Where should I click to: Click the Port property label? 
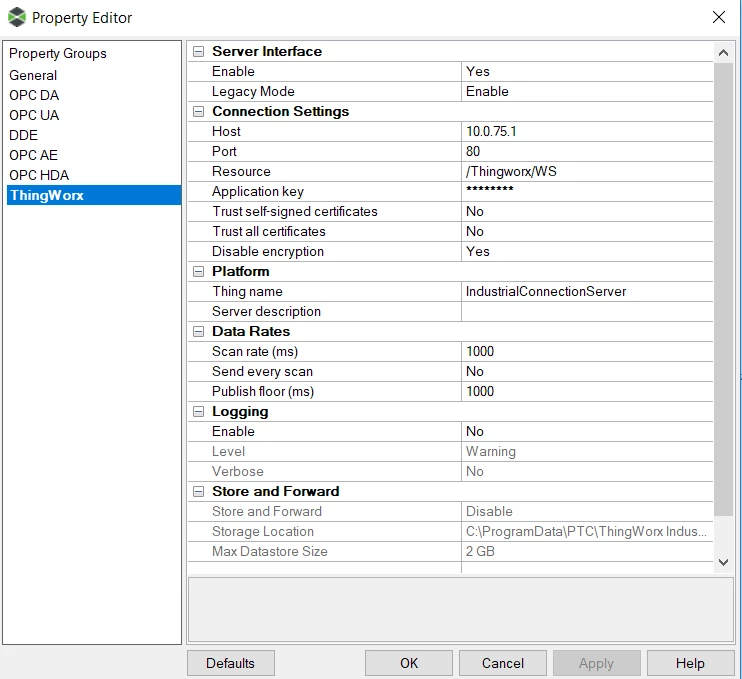224,151
